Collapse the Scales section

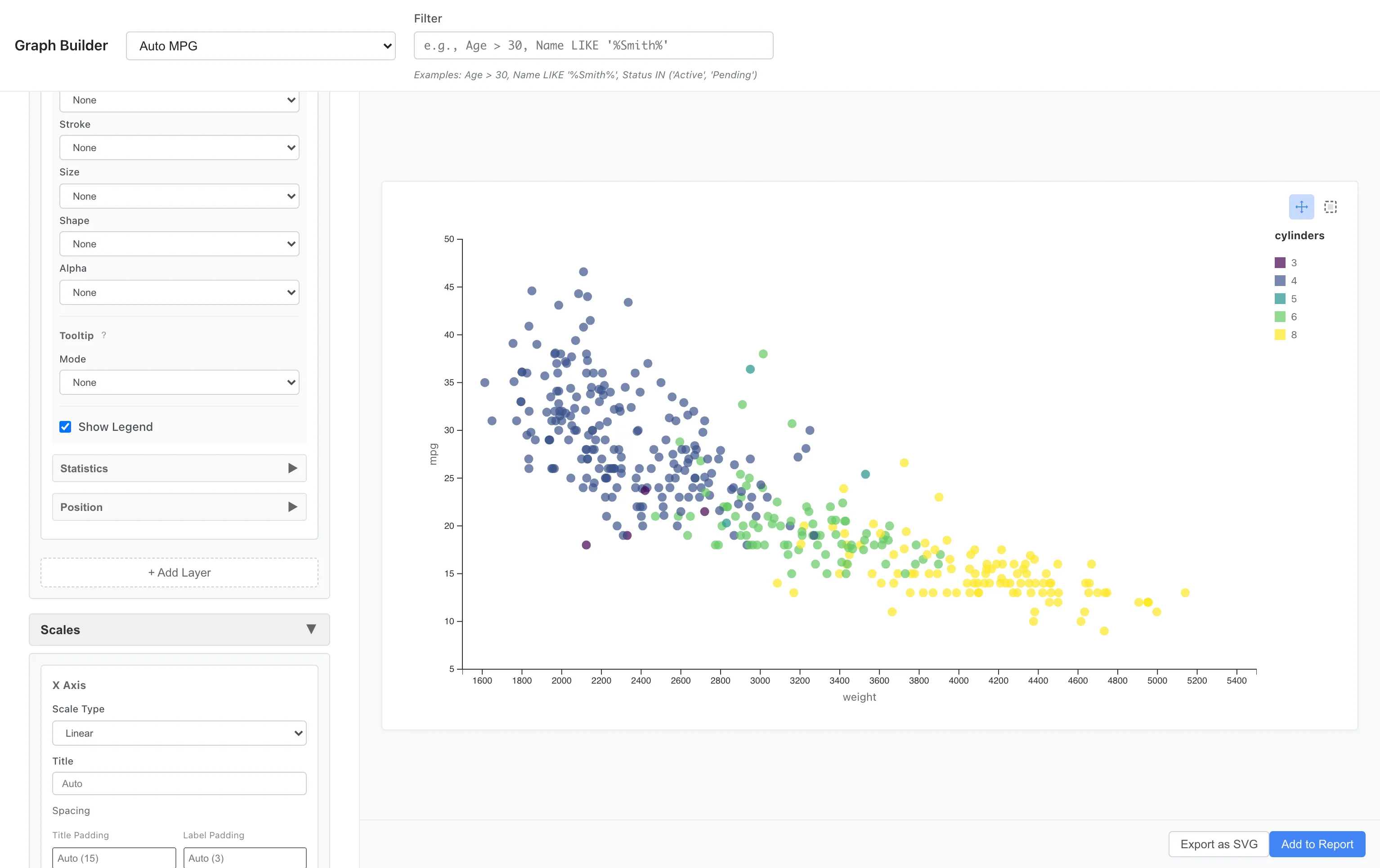point(179,630)
